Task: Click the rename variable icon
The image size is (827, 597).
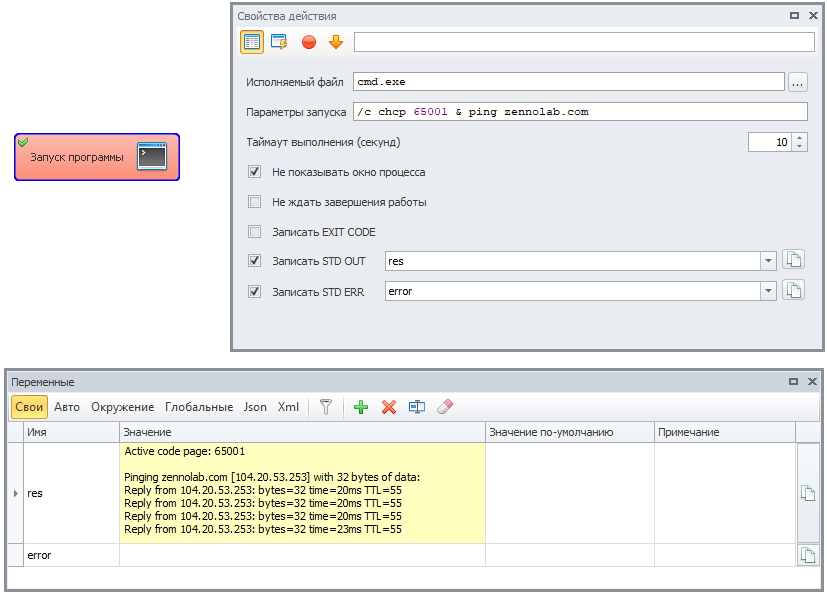Action: (417, 407)
